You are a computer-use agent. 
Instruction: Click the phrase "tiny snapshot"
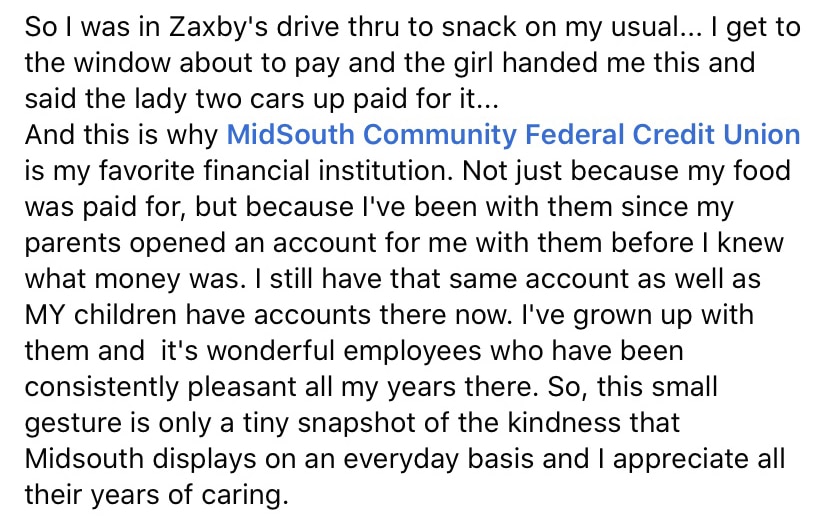click(336, 423)
